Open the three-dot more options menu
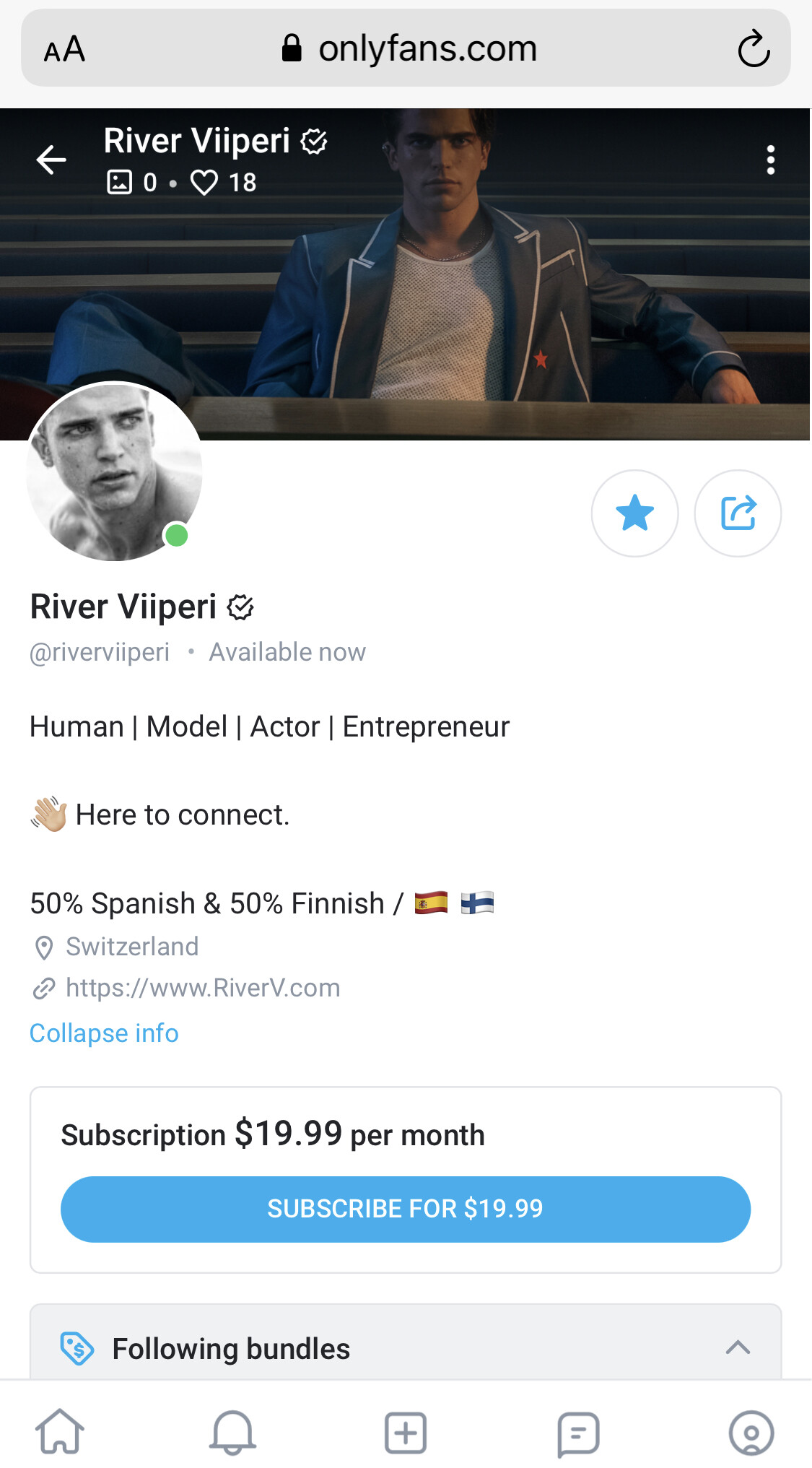The image size is (812, 1468). pos(770,160)
